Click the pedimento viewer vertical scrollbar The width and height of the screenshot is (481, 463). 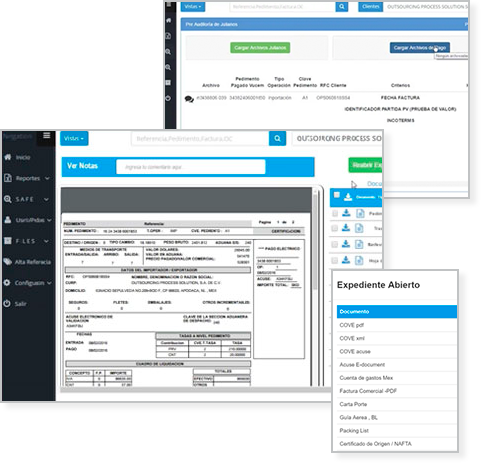coord(315,240)
